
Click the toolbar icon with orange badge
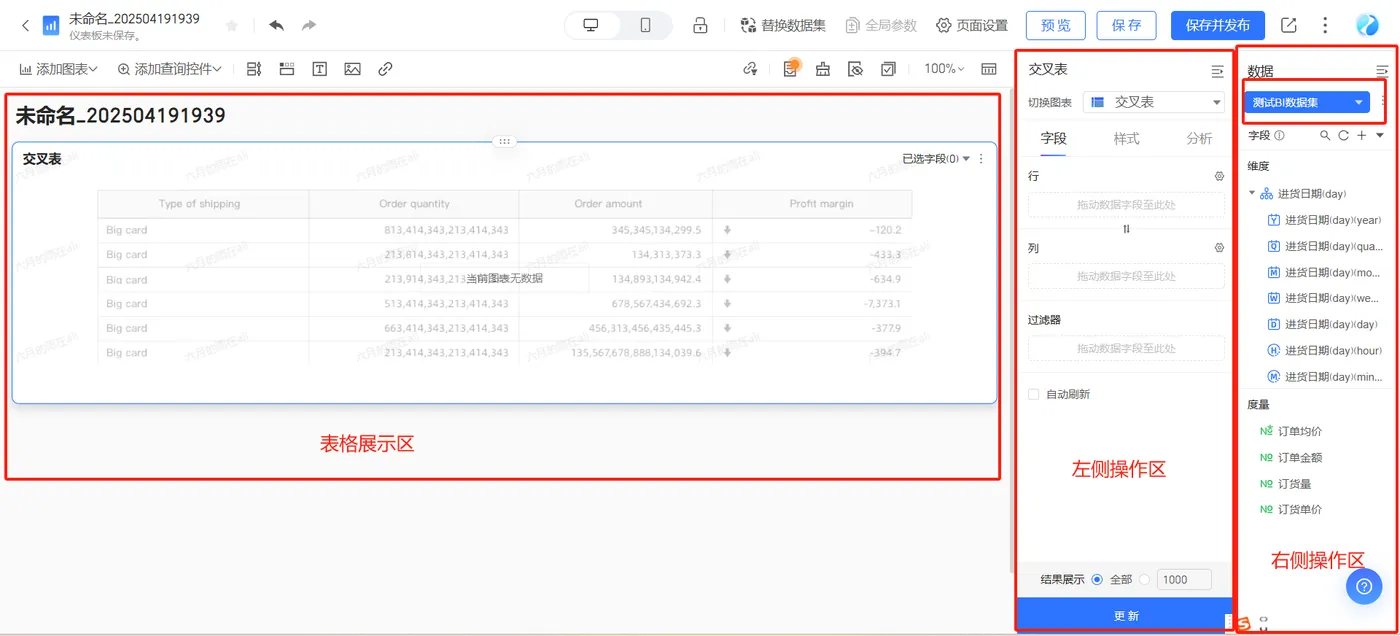(790, 68)
